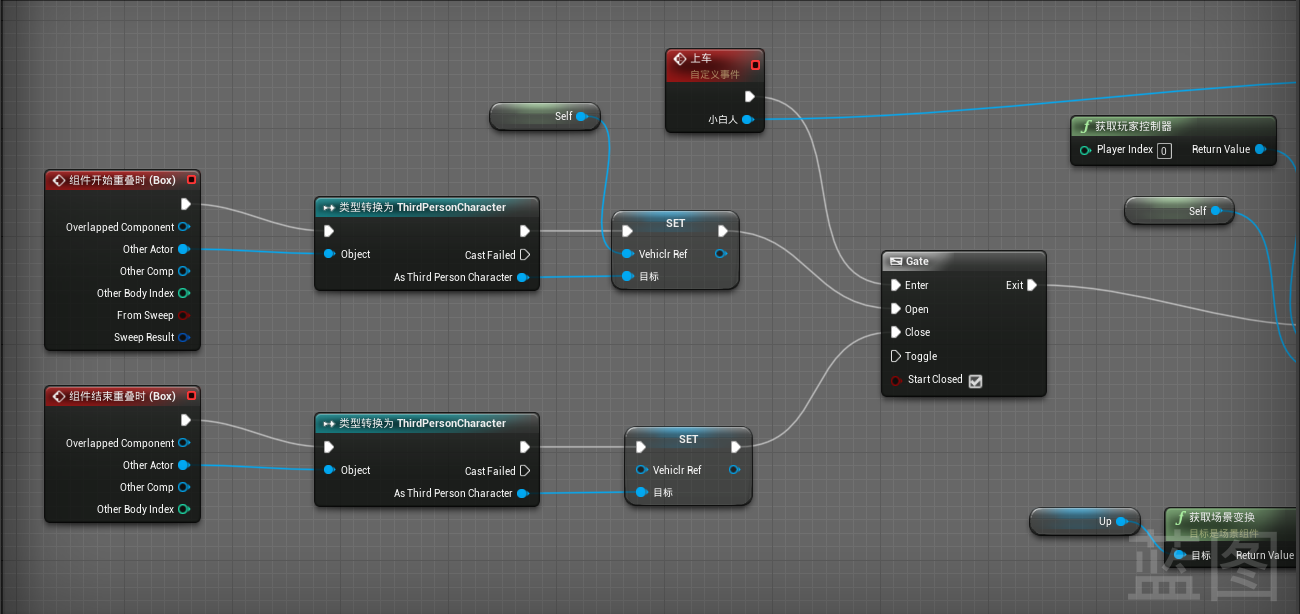Click red delegate pin on 组件开始重叠时 (Box) header
This screenshot has height=614, width=1300.
(191, 180)
